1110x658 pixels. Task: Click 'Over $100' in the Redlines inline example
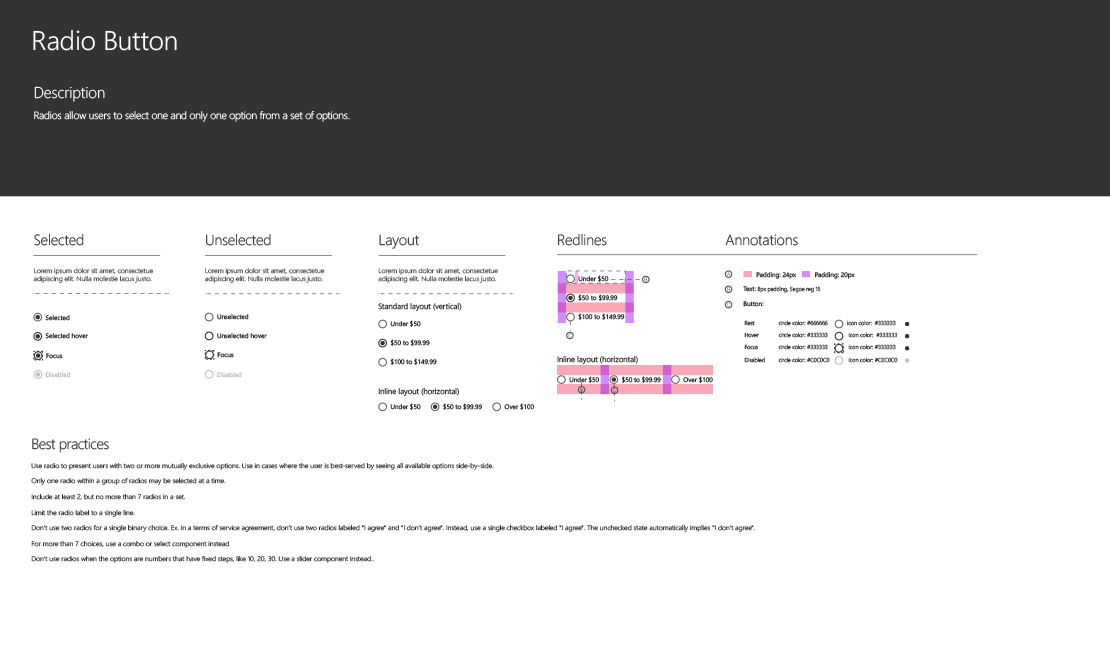point(675,380)
